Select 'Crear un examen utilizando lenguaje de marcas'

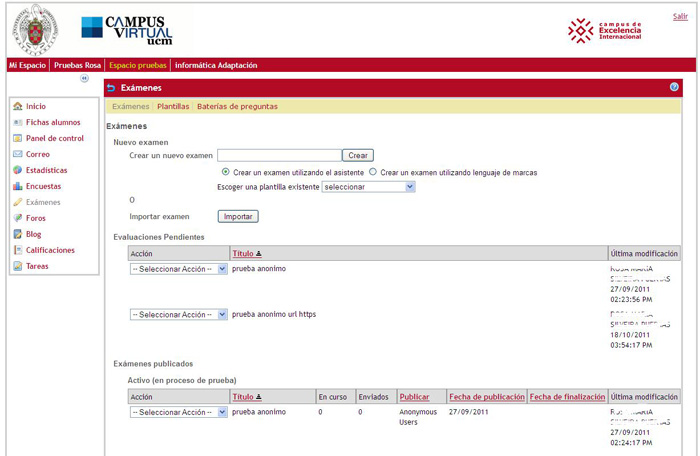[x=373, y=172]
